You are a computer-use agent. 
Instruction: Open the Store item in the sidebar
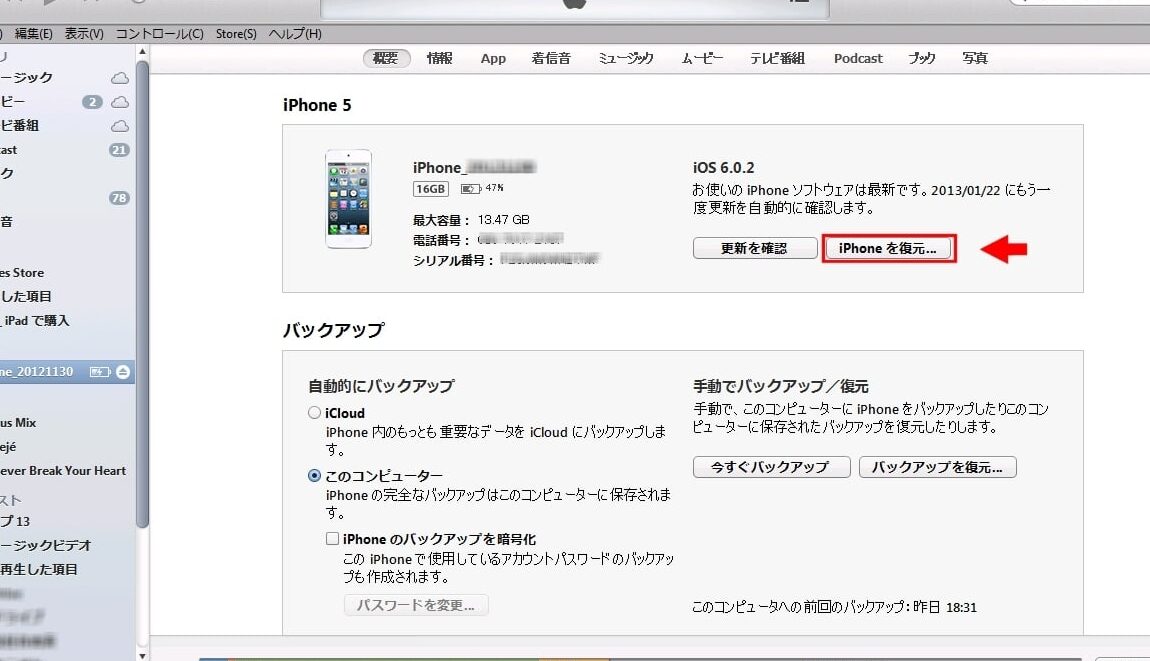tap(22, 273)
